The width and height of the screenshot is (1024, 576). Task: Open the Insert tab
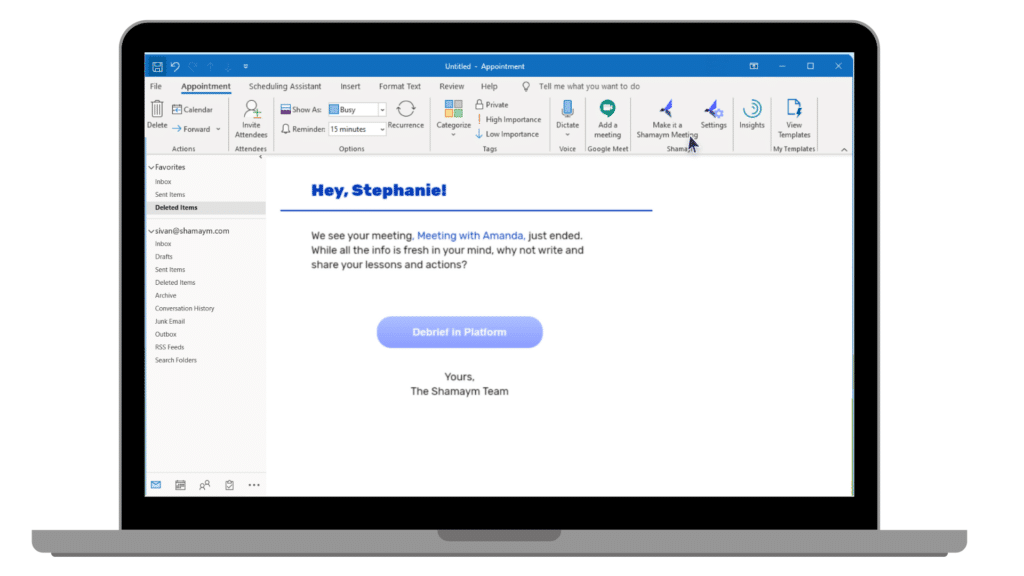[350, 86]
